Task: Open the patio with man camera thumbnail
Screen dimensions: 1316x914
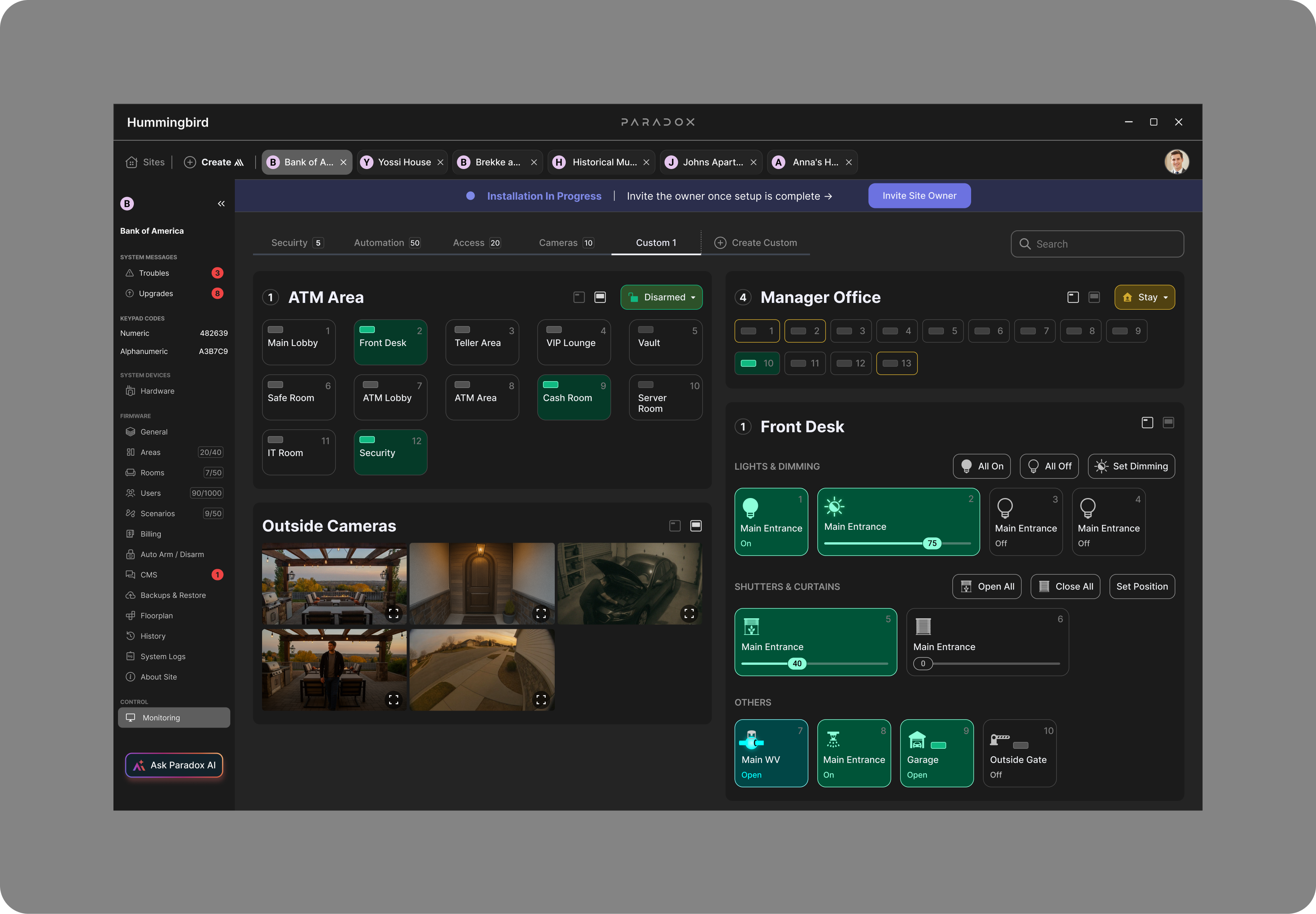Action: (334, 670)
